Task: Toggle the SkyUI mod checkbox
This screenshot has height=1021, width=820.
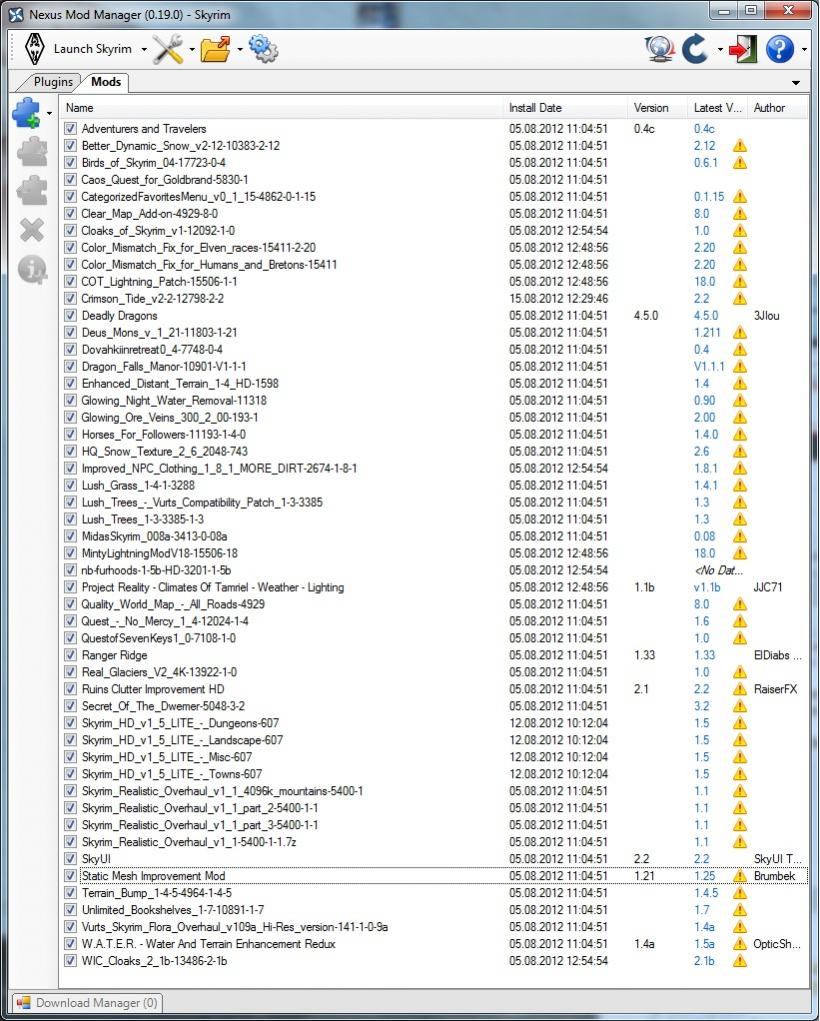Action: tap(70, 859)
